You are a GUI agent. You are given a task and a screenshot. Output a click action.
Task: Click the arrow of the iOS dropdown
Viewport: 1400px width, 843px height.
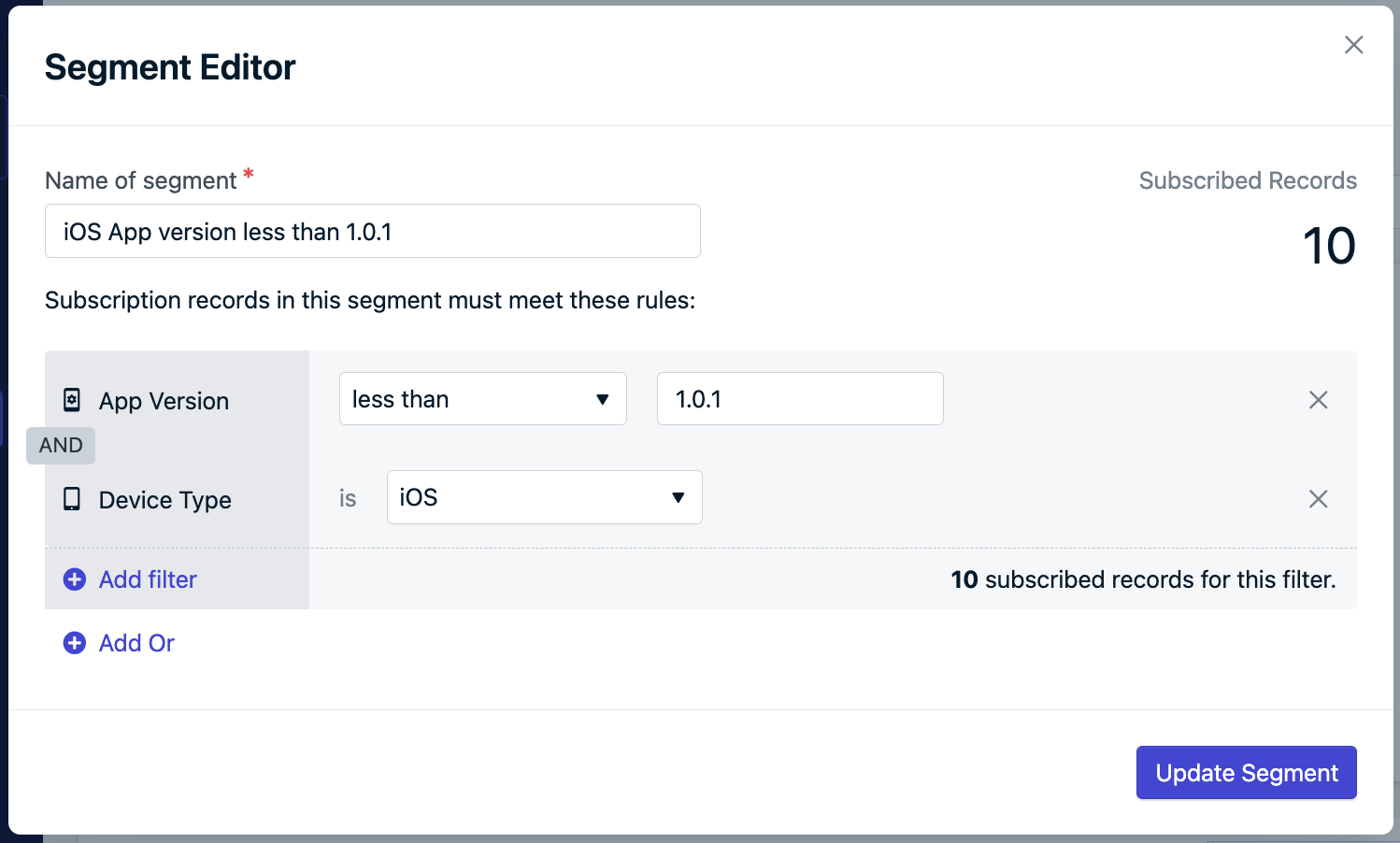tap(679, 498)
